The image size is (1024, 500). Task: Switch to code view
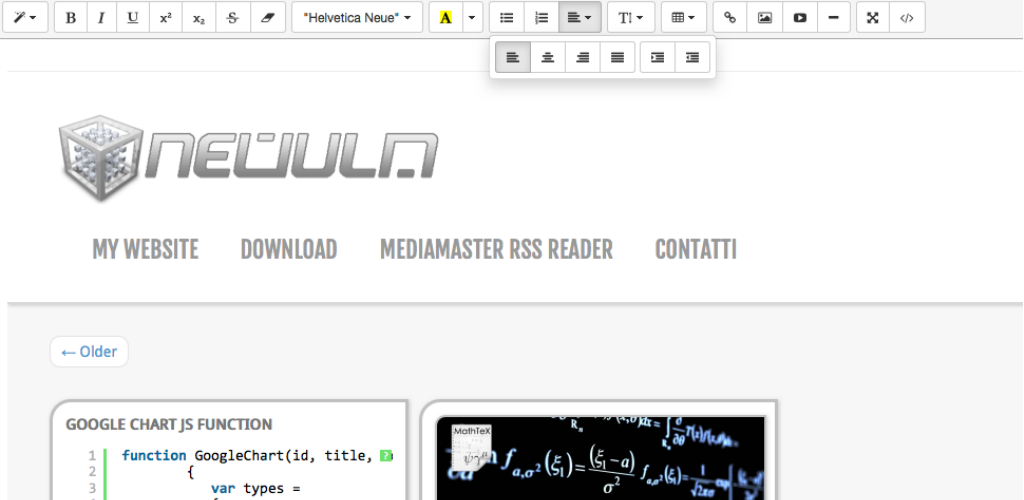point(906,18)
